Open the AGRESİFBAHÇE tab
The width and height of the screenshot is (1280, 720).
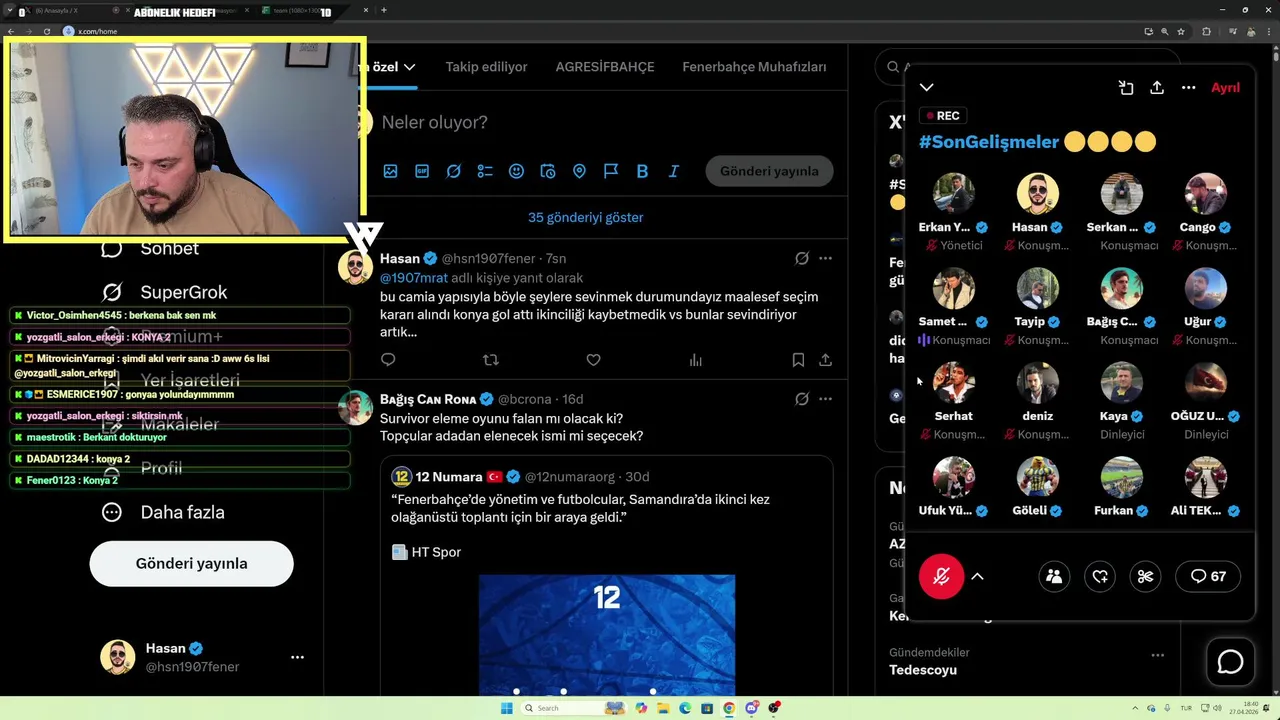(x=605, y=67)
